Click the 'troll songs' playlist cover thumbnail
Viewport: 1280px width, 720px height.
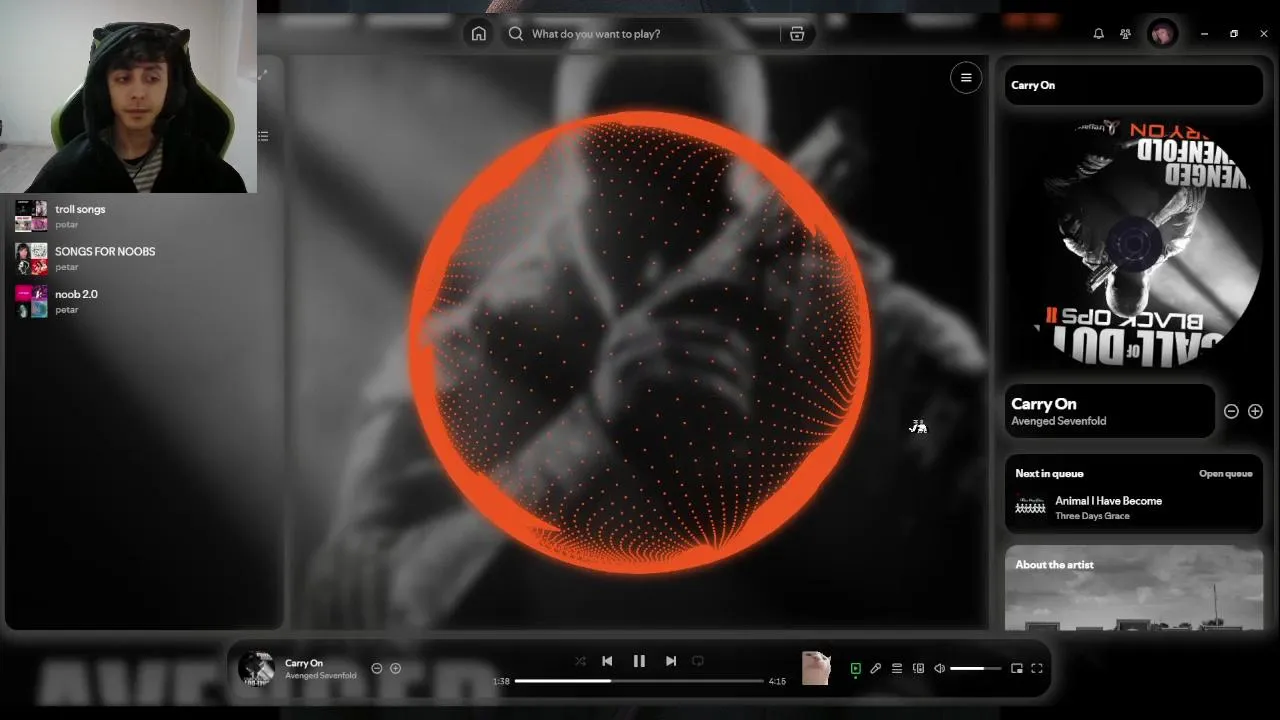pyautogui.click(x=31, y=216)
